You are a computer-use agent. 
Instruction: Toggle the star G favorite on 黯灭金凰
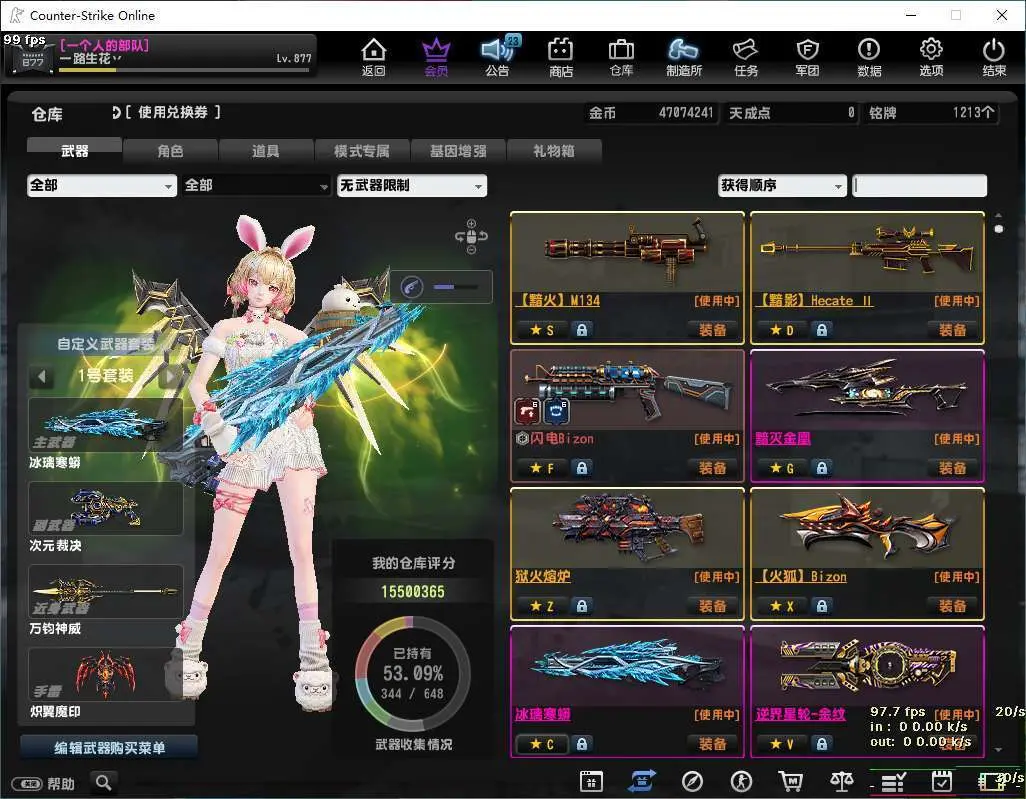click(x=783, y=468)
